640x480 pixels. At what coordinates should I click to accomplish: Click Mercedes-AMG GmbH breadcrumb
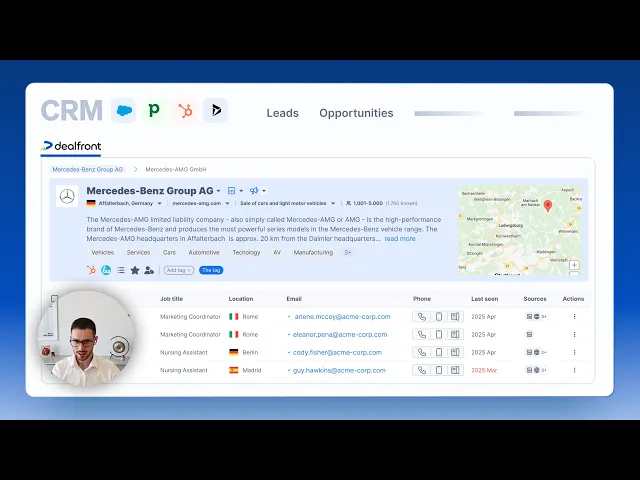176,169
